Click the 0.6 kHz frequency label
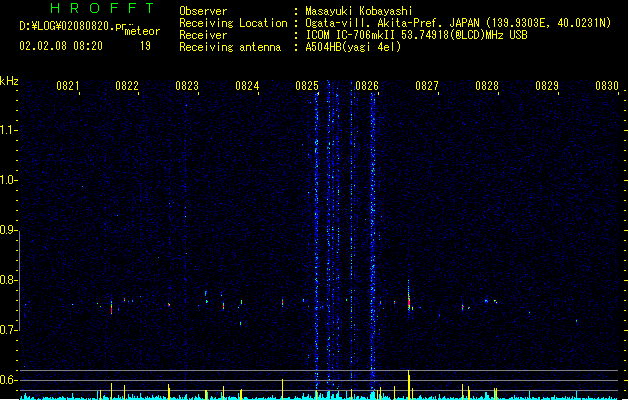 8,380
